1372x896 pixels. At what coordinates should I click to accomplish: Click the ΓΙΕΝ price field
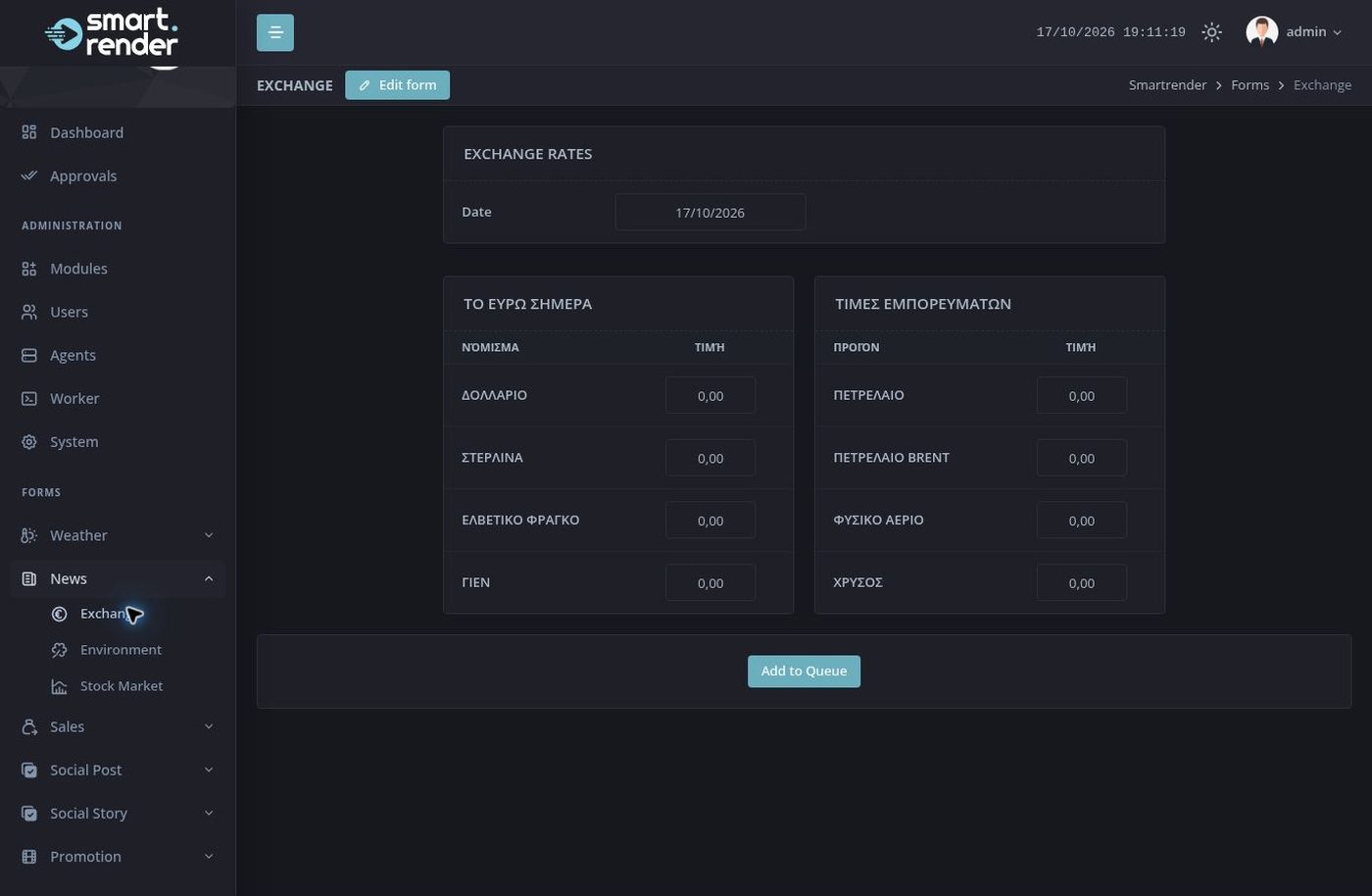[x=710, y=582]
